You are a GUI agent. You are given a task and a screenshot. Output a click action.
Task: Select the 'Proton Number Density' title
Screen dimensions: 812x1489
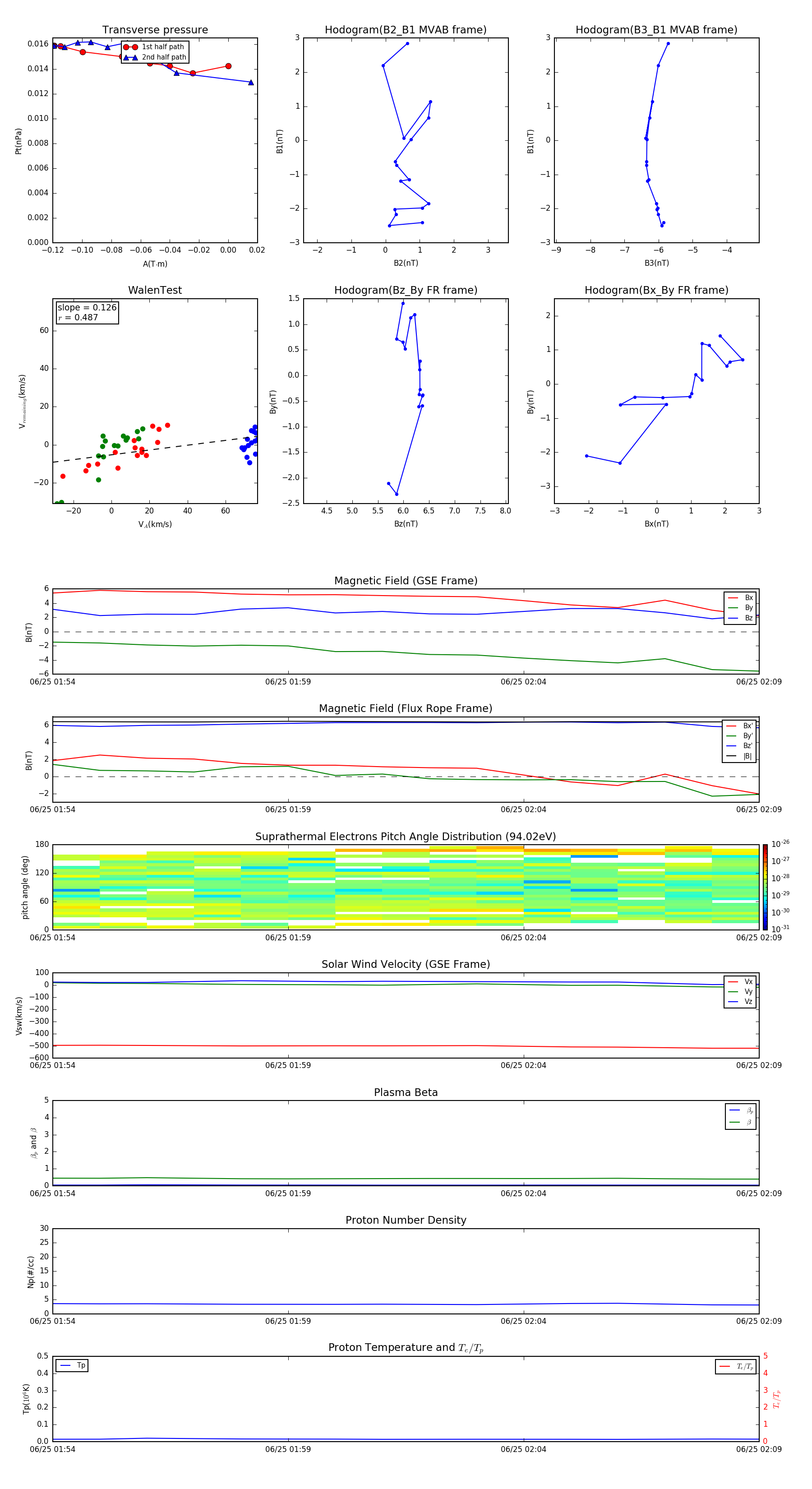[x=406, y=1220]
